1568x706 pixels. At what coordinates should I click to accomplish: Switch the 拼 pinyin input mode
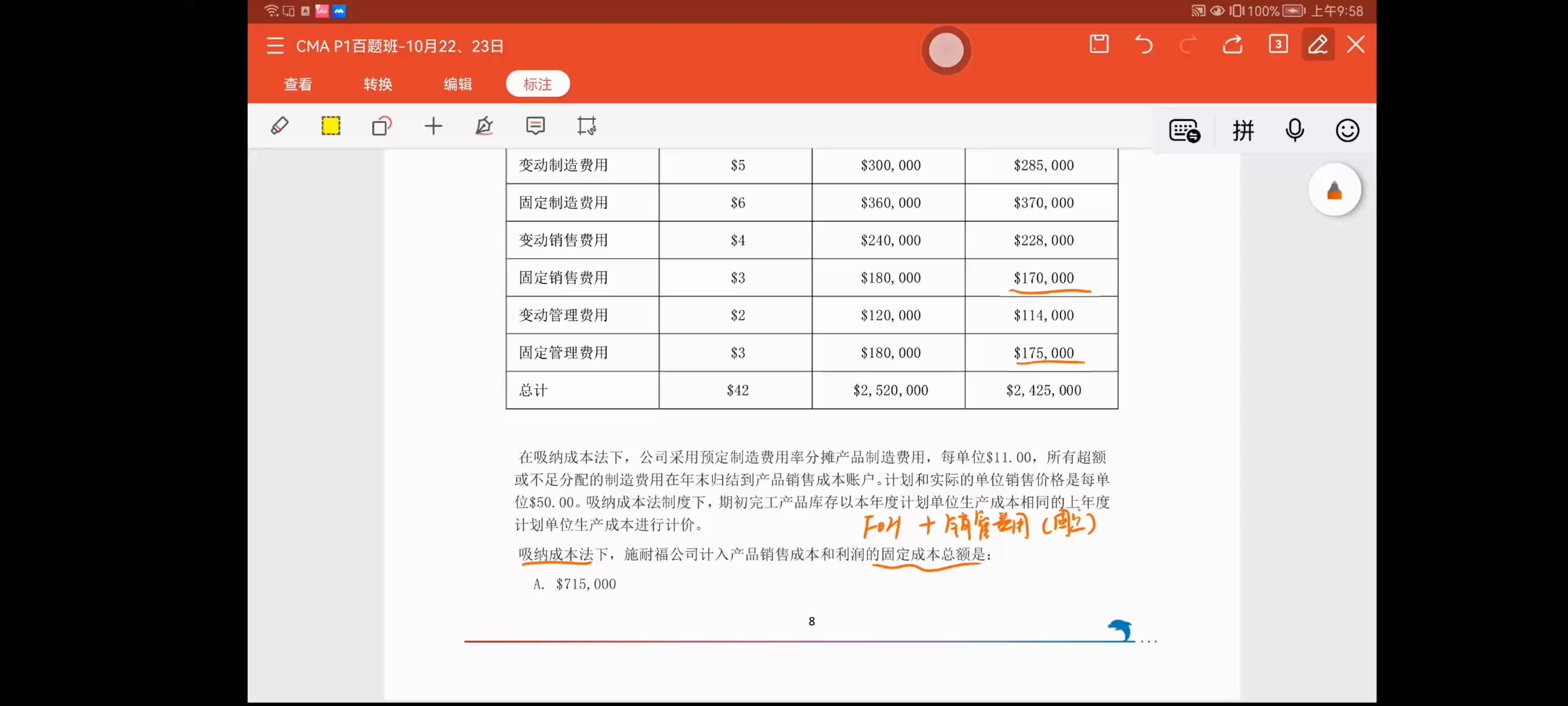(1243, 131)
